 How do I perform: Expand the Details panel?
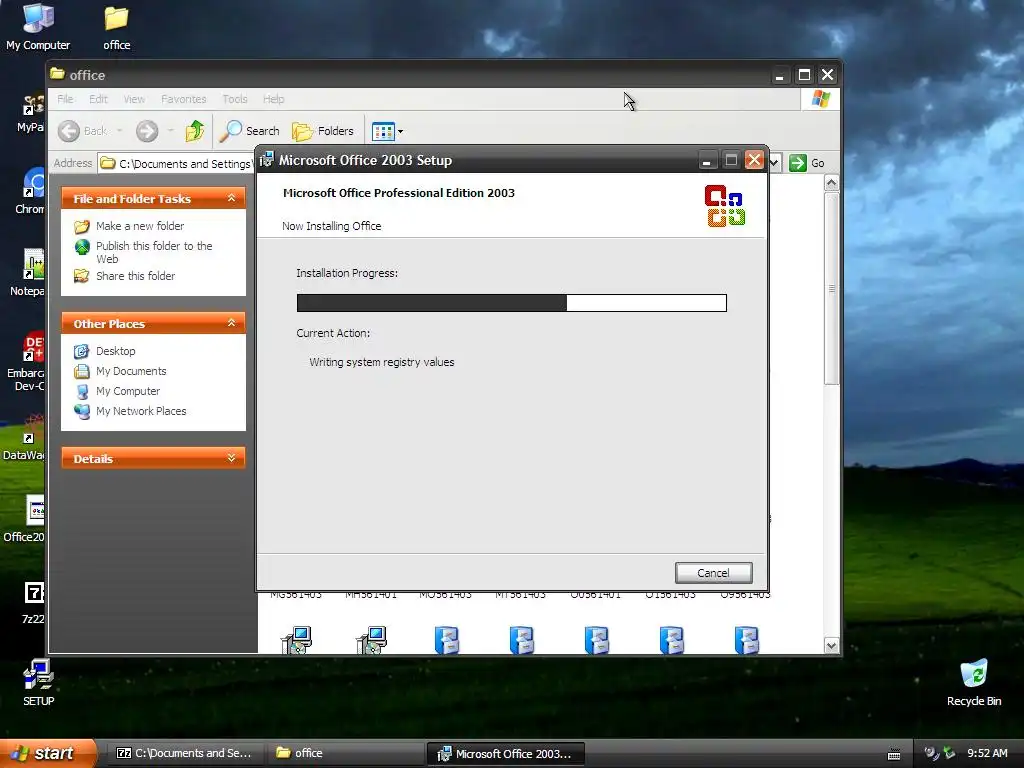tap(231, 458)
